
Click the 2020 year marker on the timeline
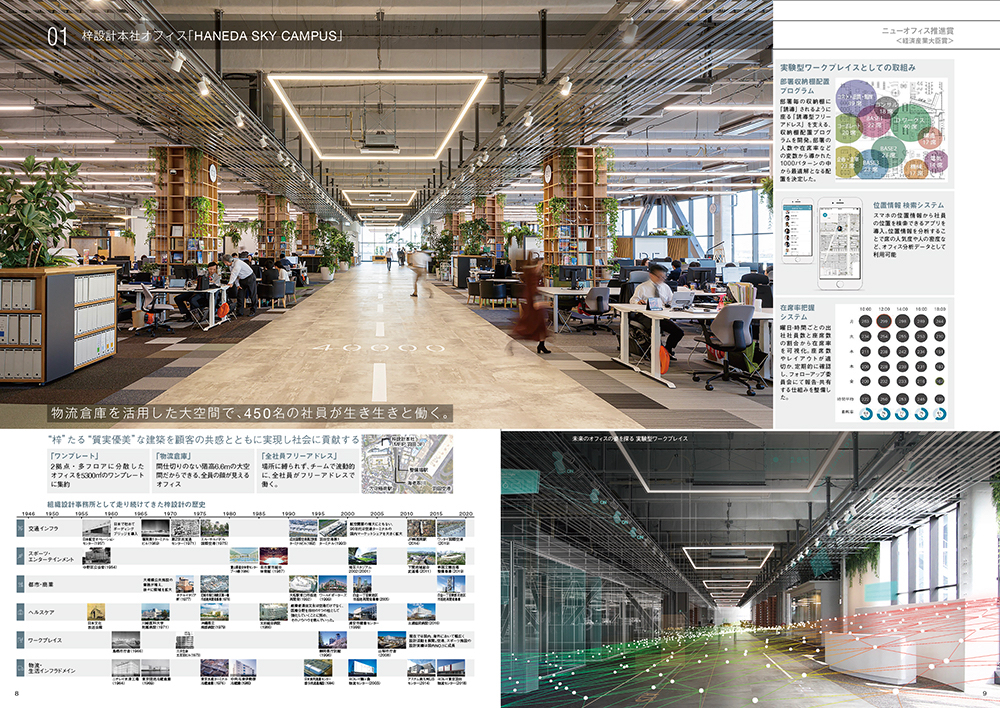pos(466,513)
